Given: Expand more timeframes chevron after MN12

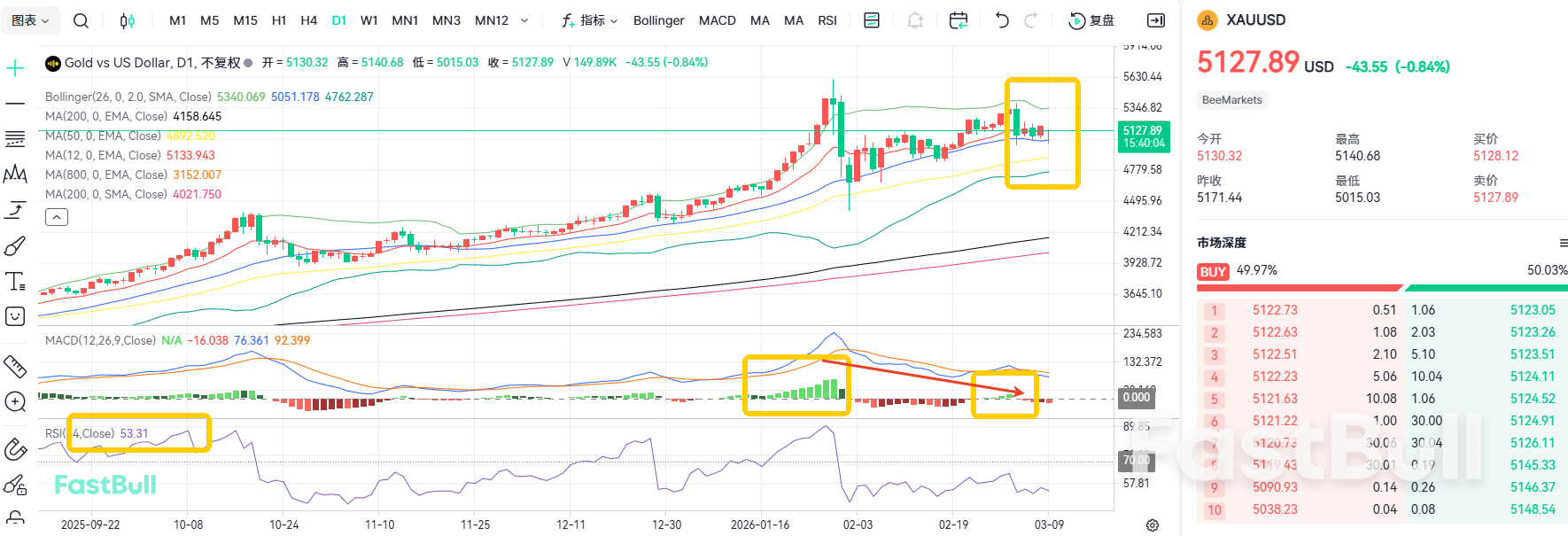Looking at the screenshot, I should click(x=524, y=20).
